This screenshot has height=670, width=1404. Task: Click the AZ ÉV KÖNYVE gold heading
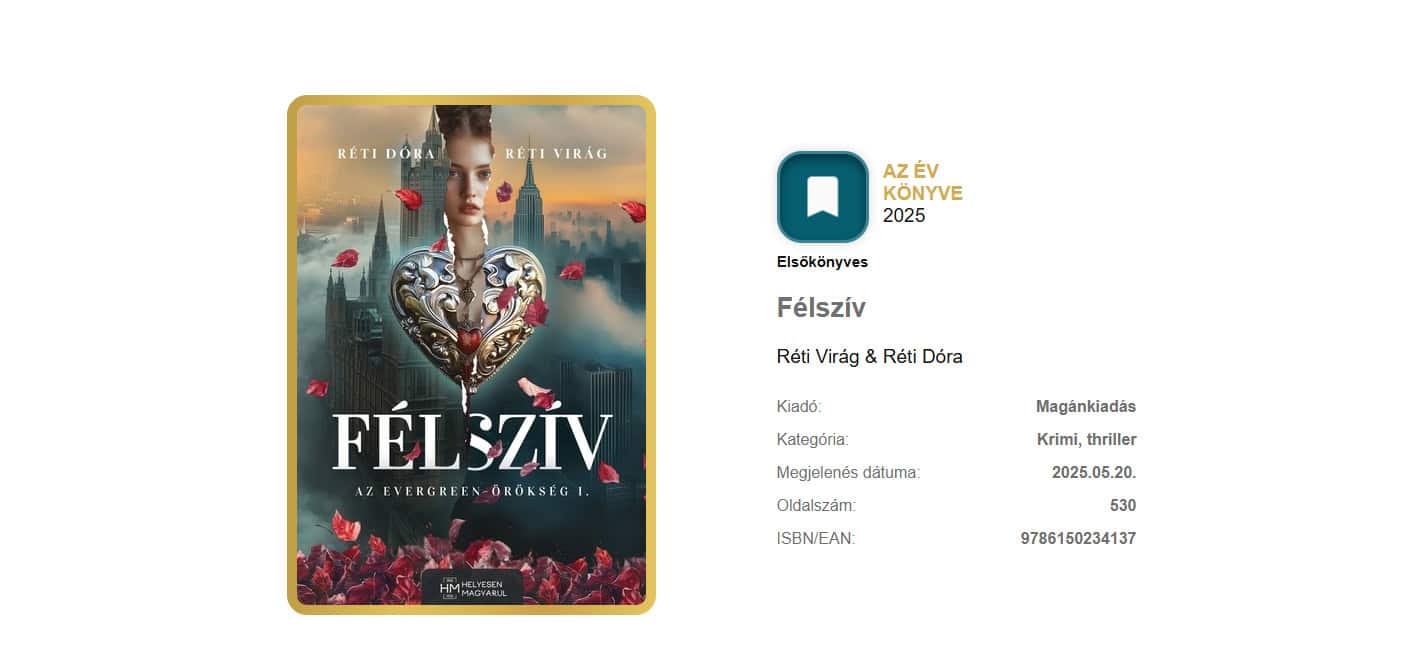click(x=922, y=182)
